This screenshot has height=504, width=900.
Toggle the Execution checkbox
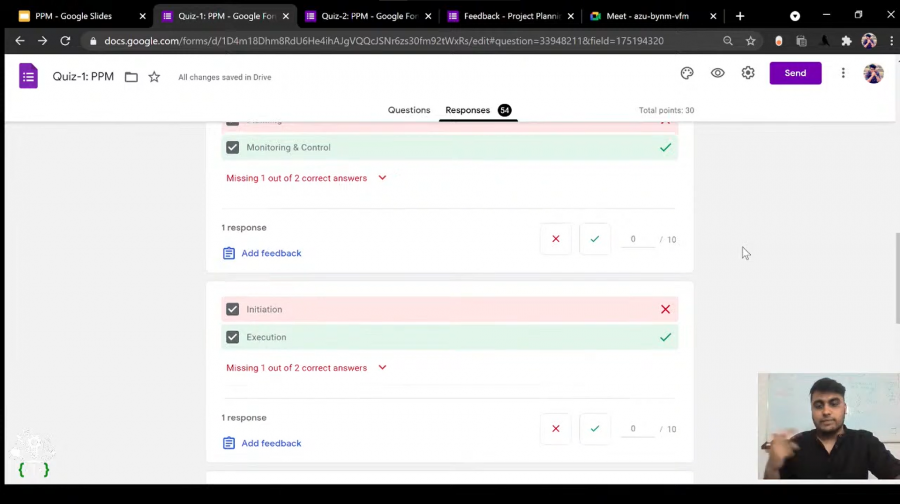pyautogui.click(x=233, y=337)
